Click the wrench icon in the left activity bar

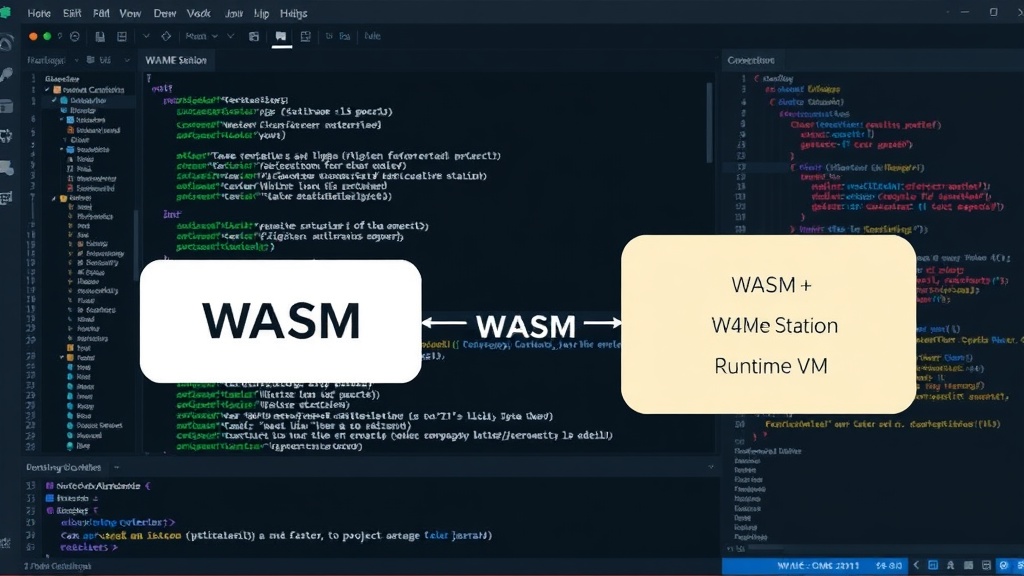pos(7,75)
